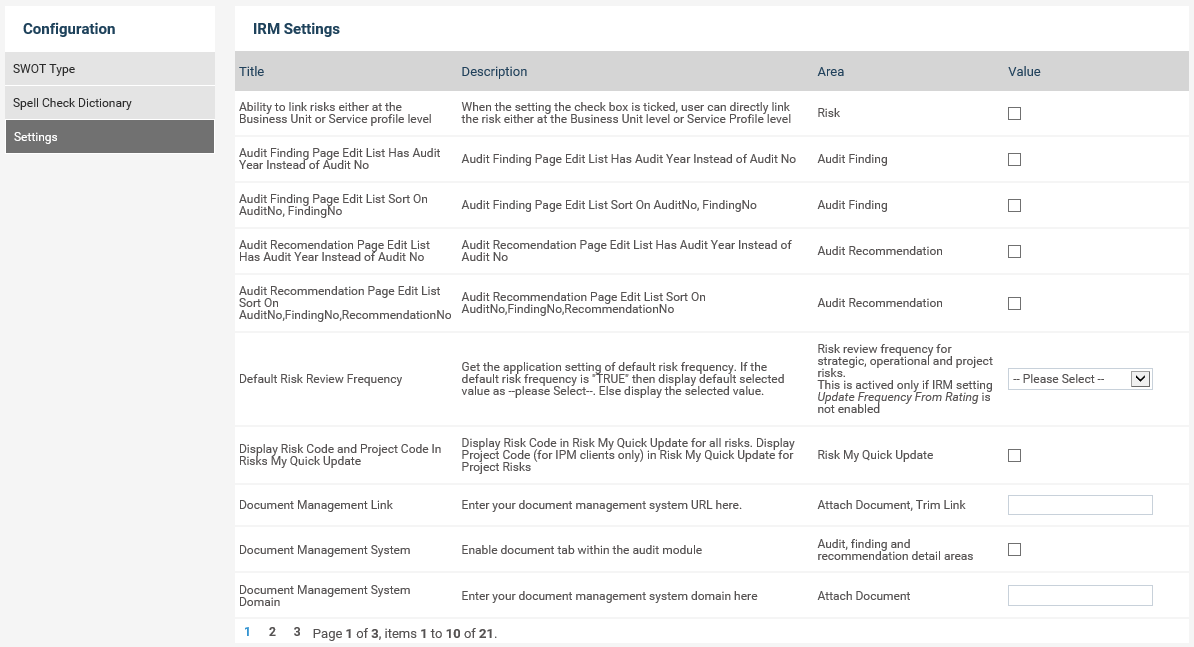Click the Document Management Link URL field

pyautogui.click(x=1080, y=505)
